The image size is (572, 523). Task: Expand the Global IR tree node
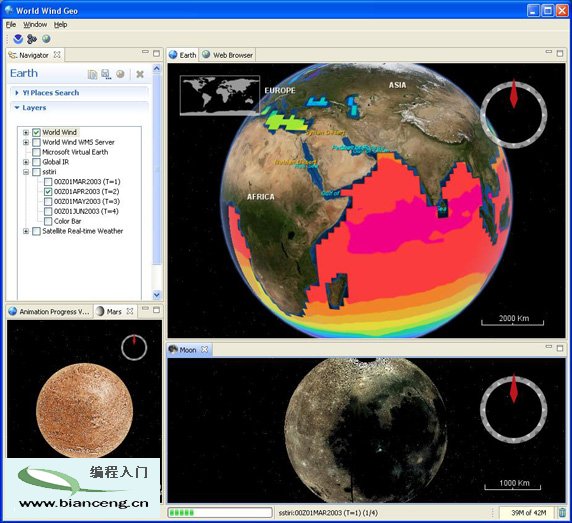[x=26, y=162]
